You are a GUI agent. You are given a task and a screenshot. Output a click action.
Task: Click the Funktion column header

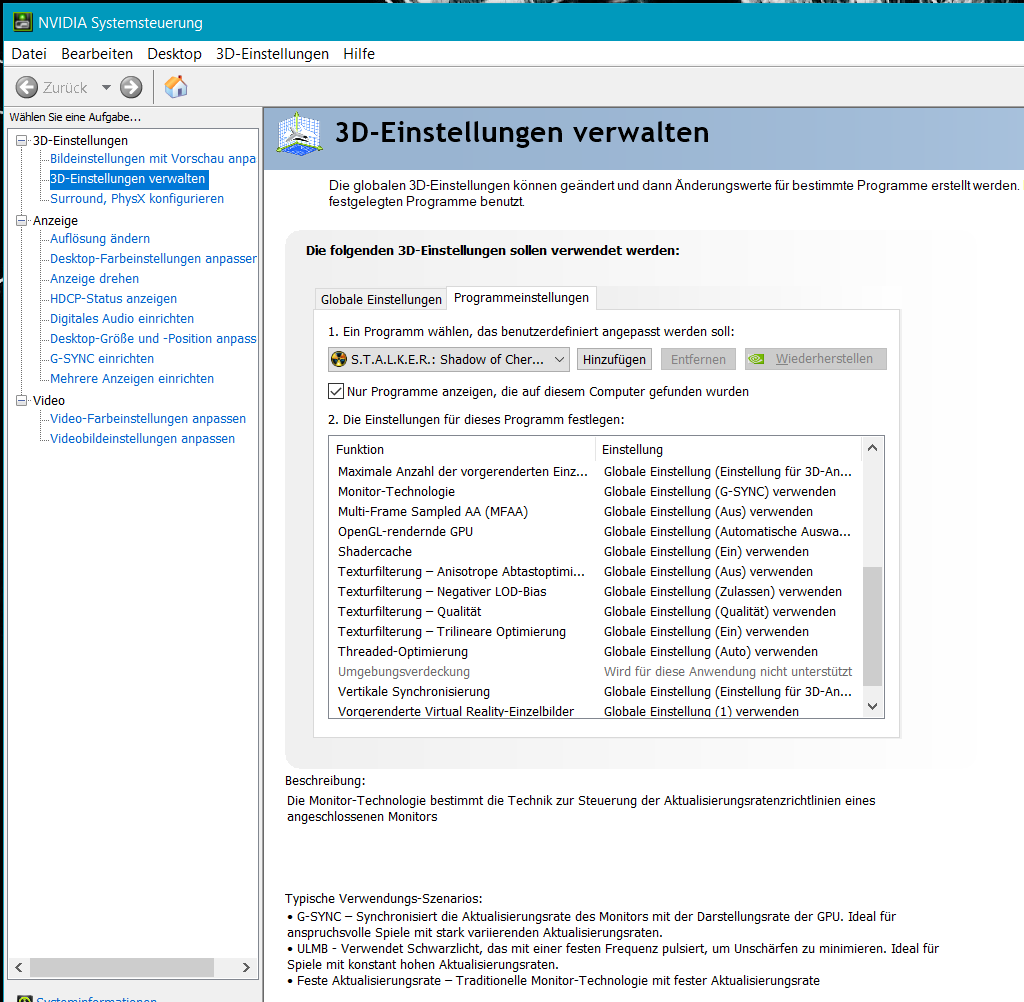click(x=462, y=449)
